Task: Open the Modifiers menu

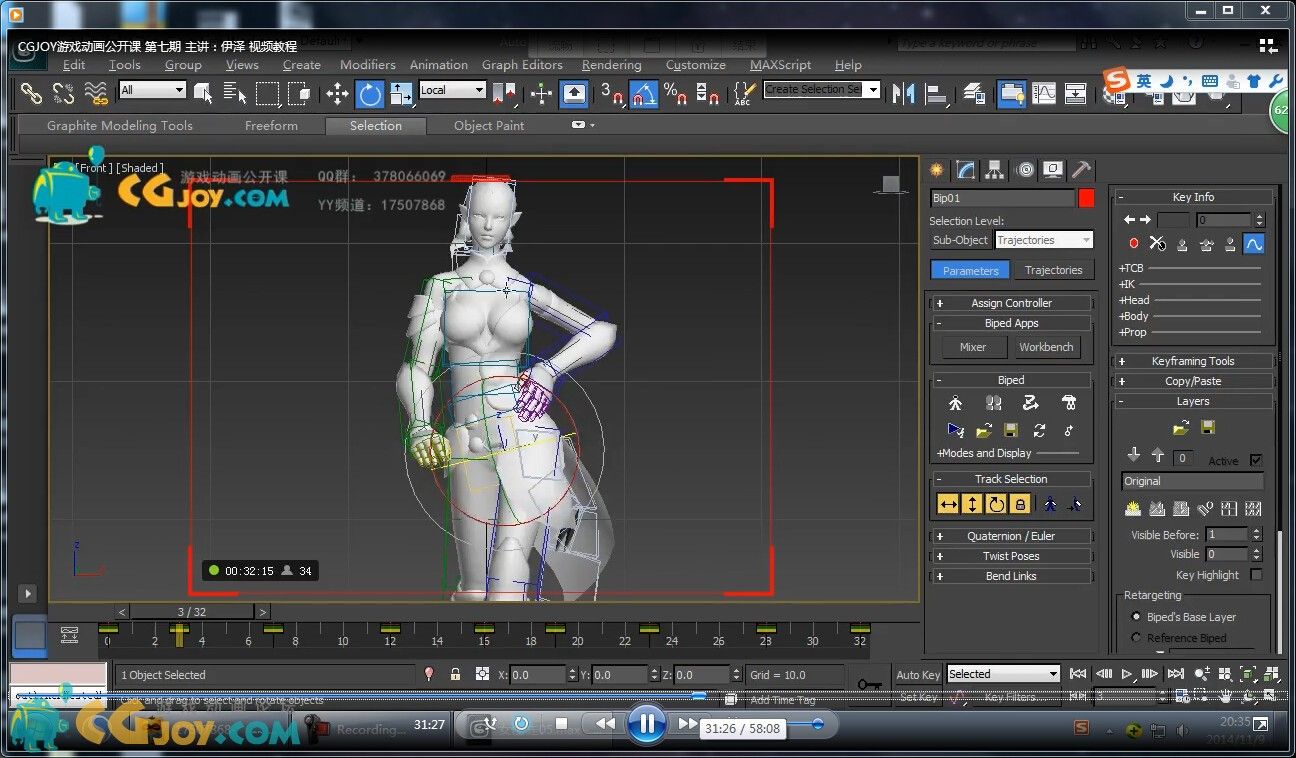Action: pos(368,65)
